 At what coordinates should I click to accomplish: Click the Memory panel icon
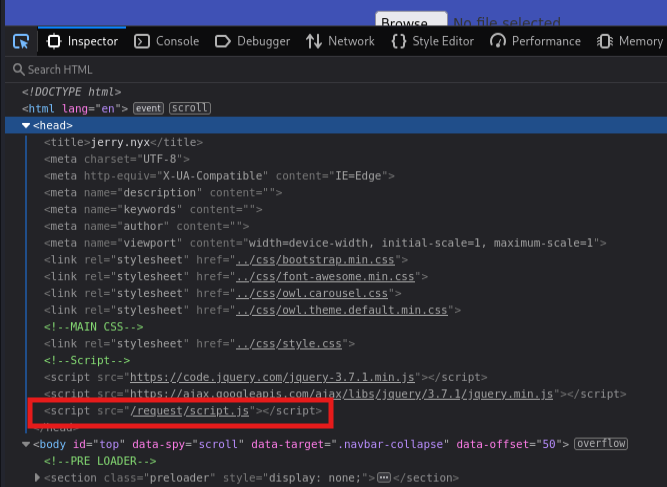(x=605, y=41)
